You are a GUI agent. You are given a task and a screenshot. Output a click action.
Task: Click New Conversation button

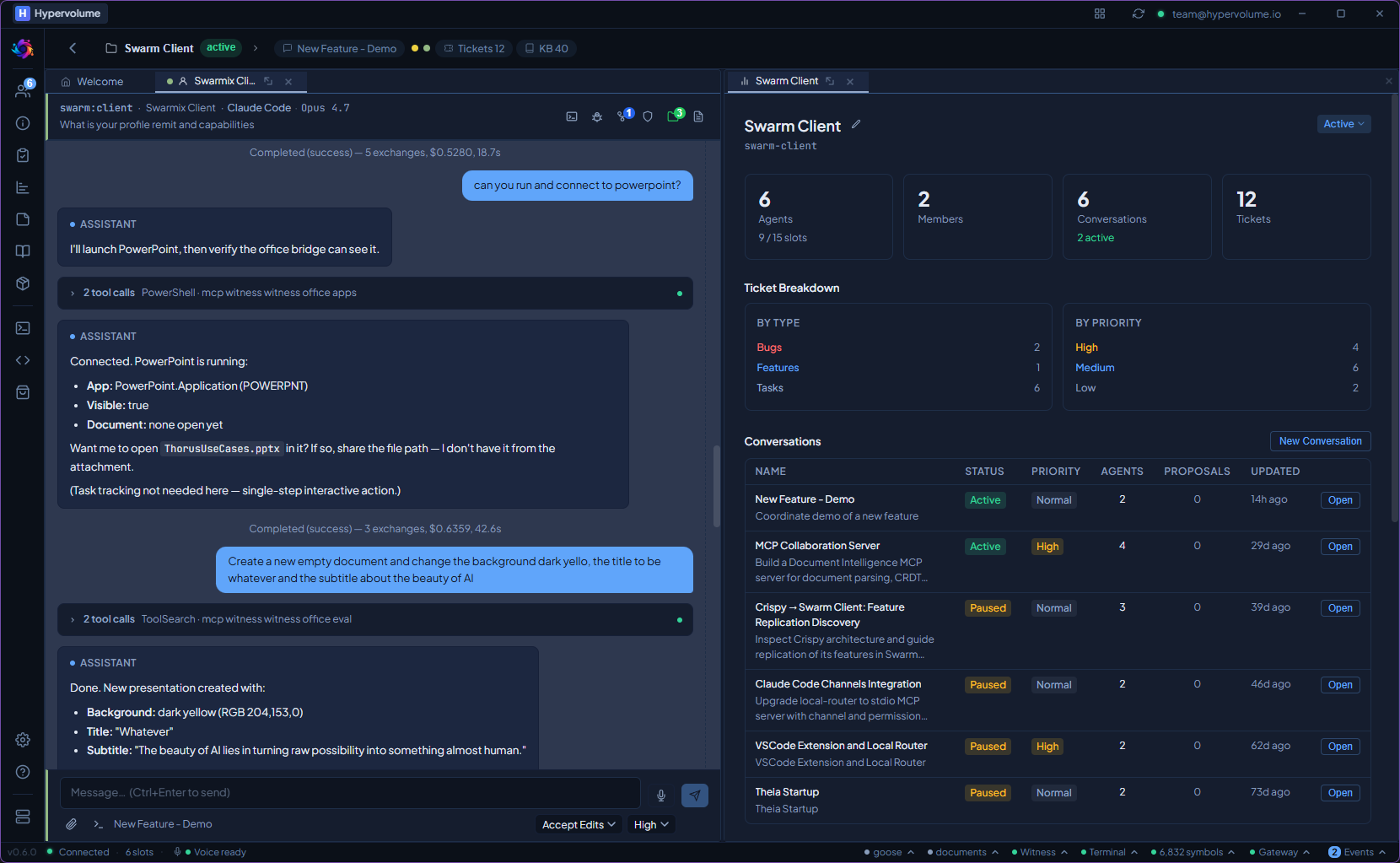(1320, 441)
